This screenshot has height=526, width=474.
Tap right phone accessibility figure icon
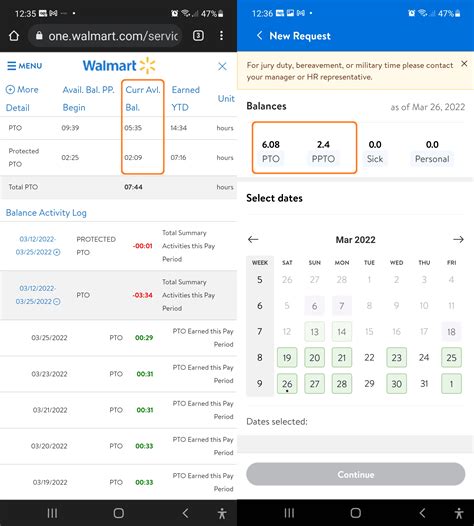coord(459,513)
